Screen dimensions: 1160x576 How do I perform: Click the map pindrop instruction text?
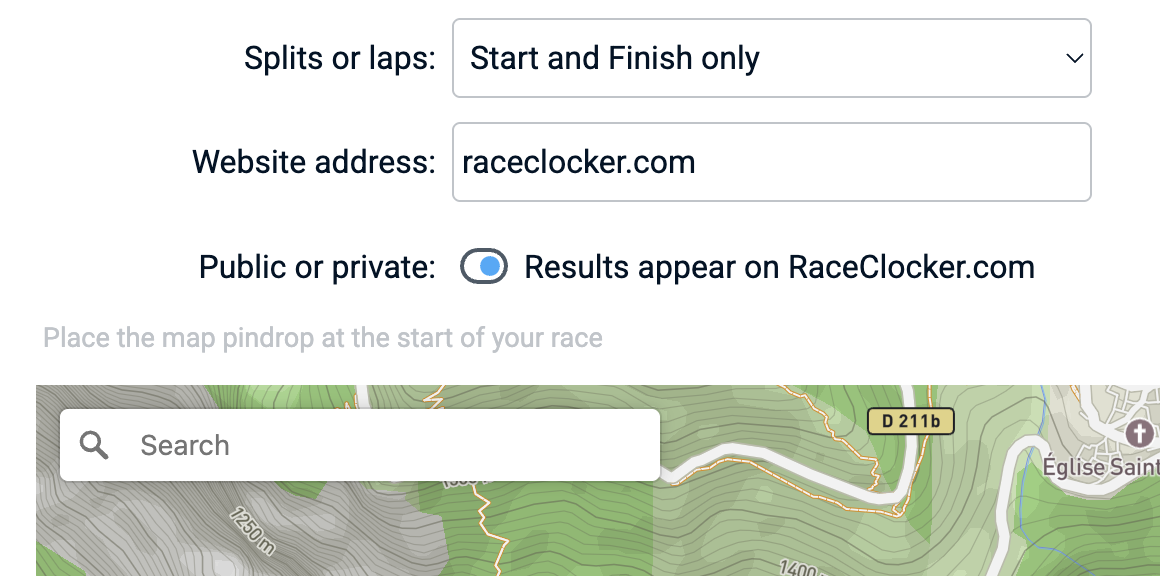coord(322,338)
